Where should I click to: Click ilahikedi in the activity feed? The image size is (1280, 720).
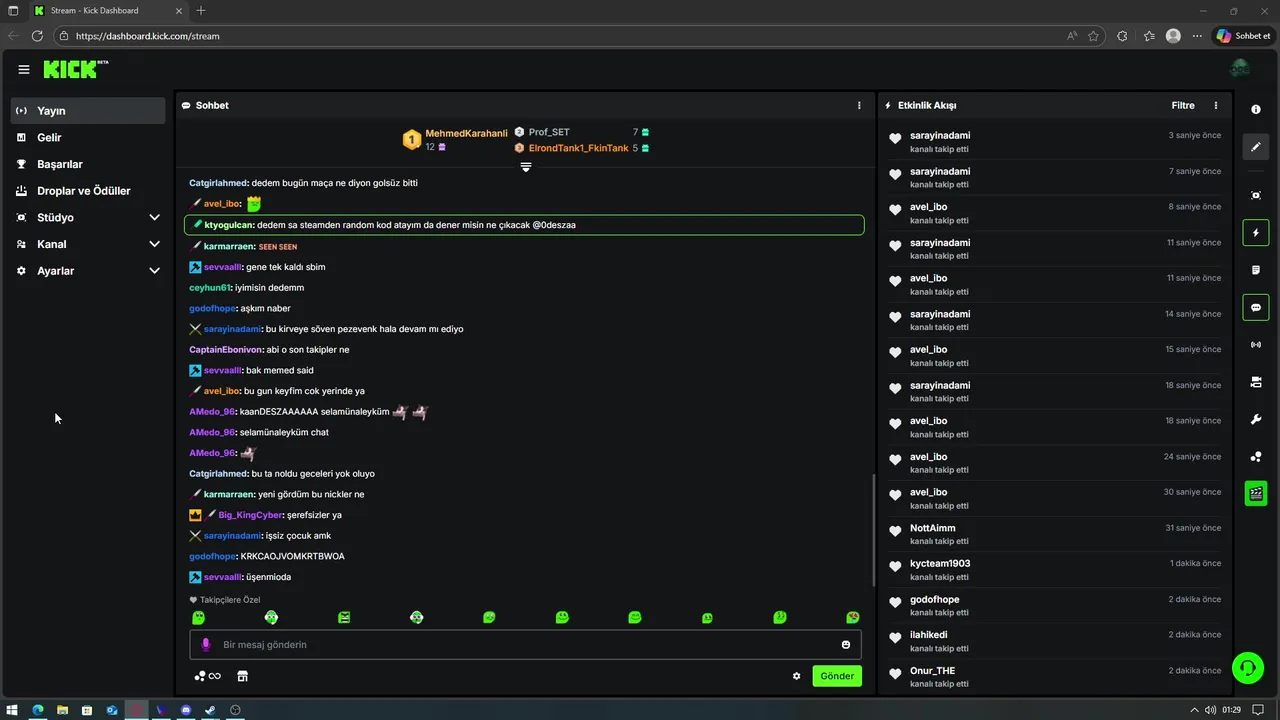(x=929, y=635)
